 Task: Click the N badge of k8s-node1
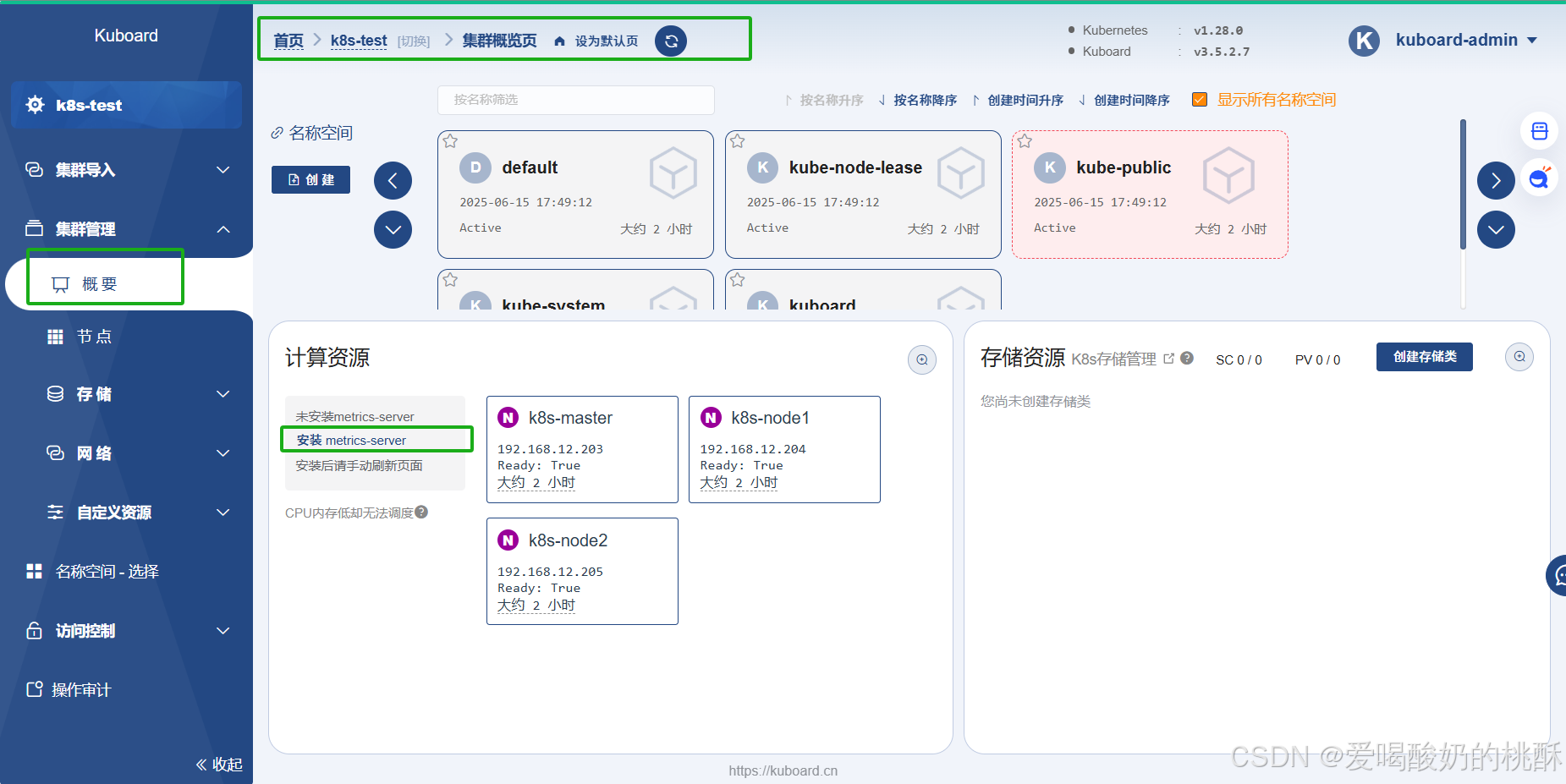tap(711, 418)
